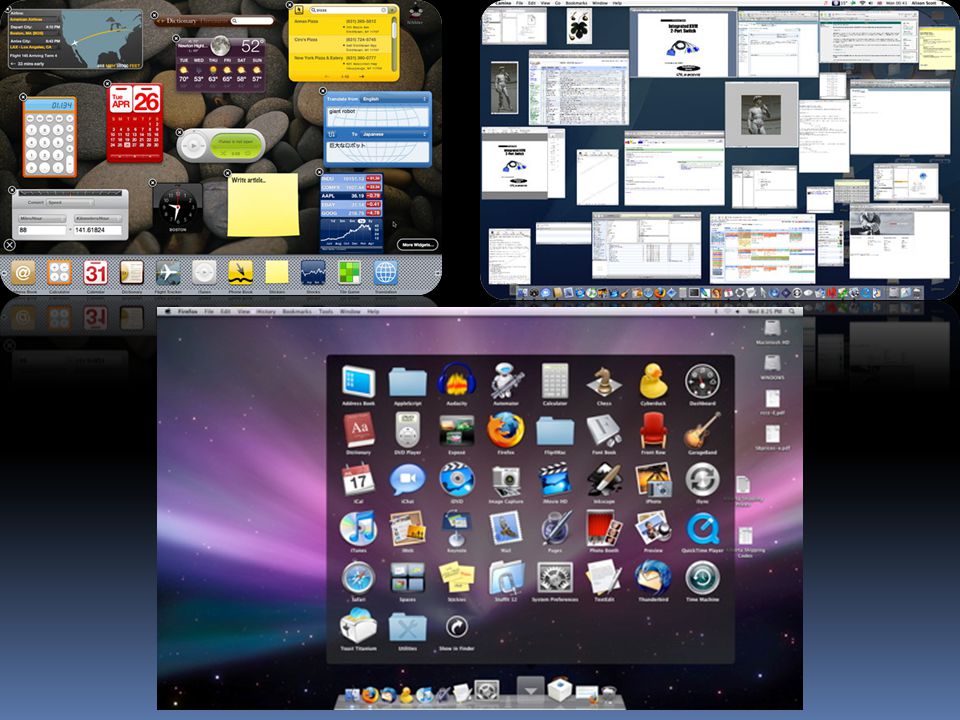Open Cyberduck's yellow duck icon in the stack
Screen dimensions: 960x720
(x=653, y=381)
